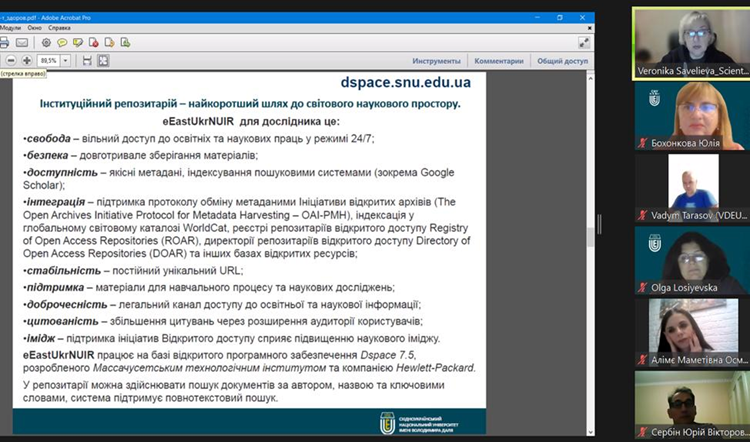
Task: Open the Справка menu
Action: click(x=59, y=28)
